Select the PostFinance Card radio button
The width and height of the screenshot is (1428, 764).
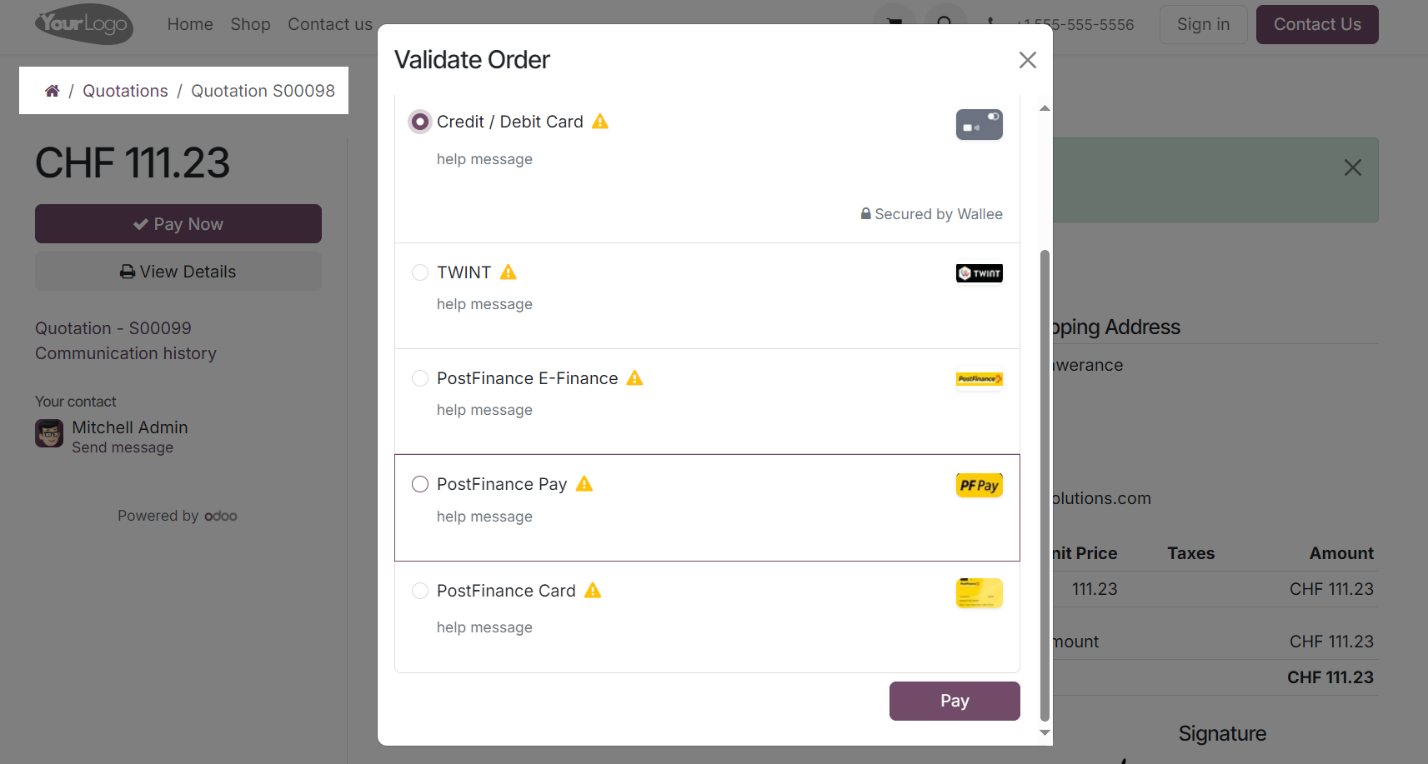pos(420,590)
